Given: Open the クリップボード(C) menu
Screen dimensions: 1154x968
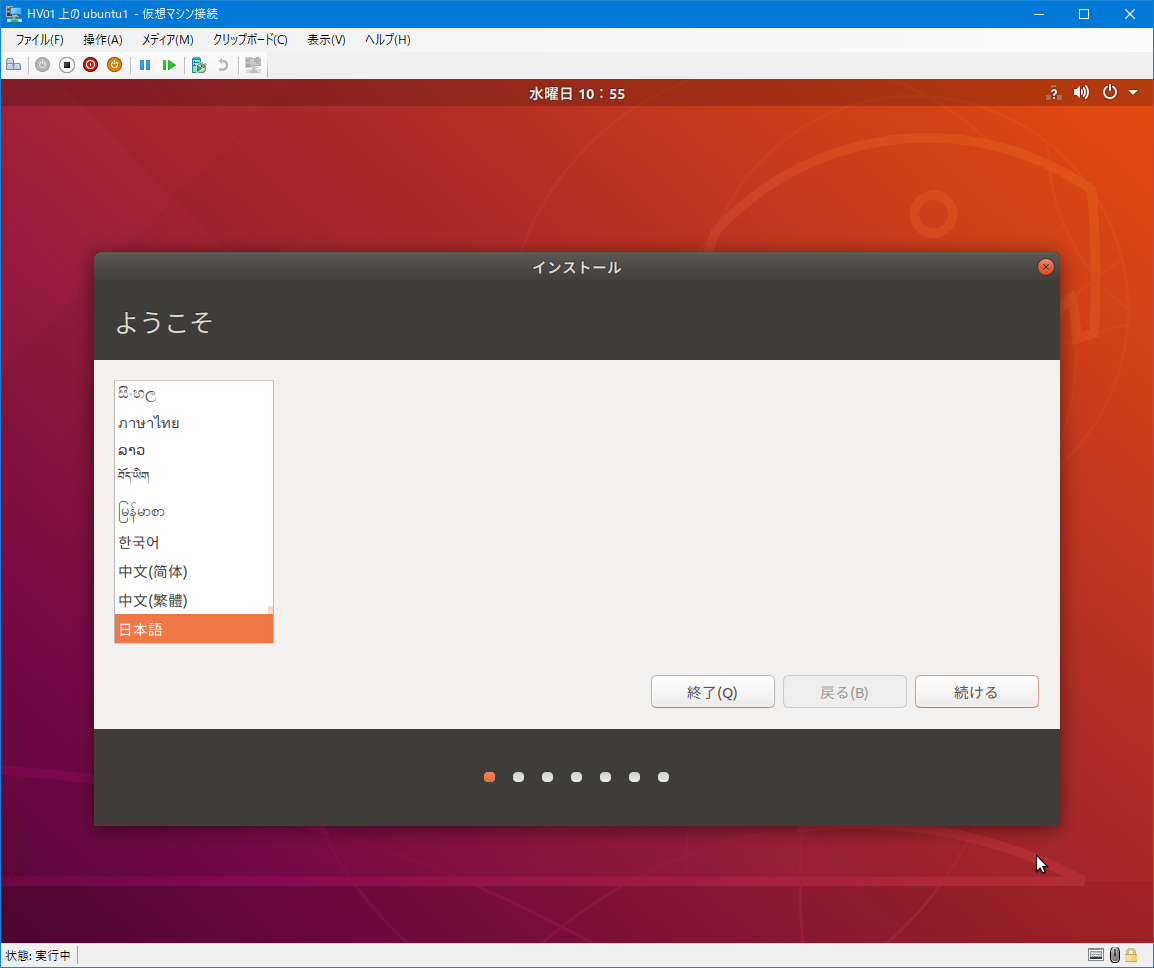Looking at the screenshot, I should click(250, 40).
